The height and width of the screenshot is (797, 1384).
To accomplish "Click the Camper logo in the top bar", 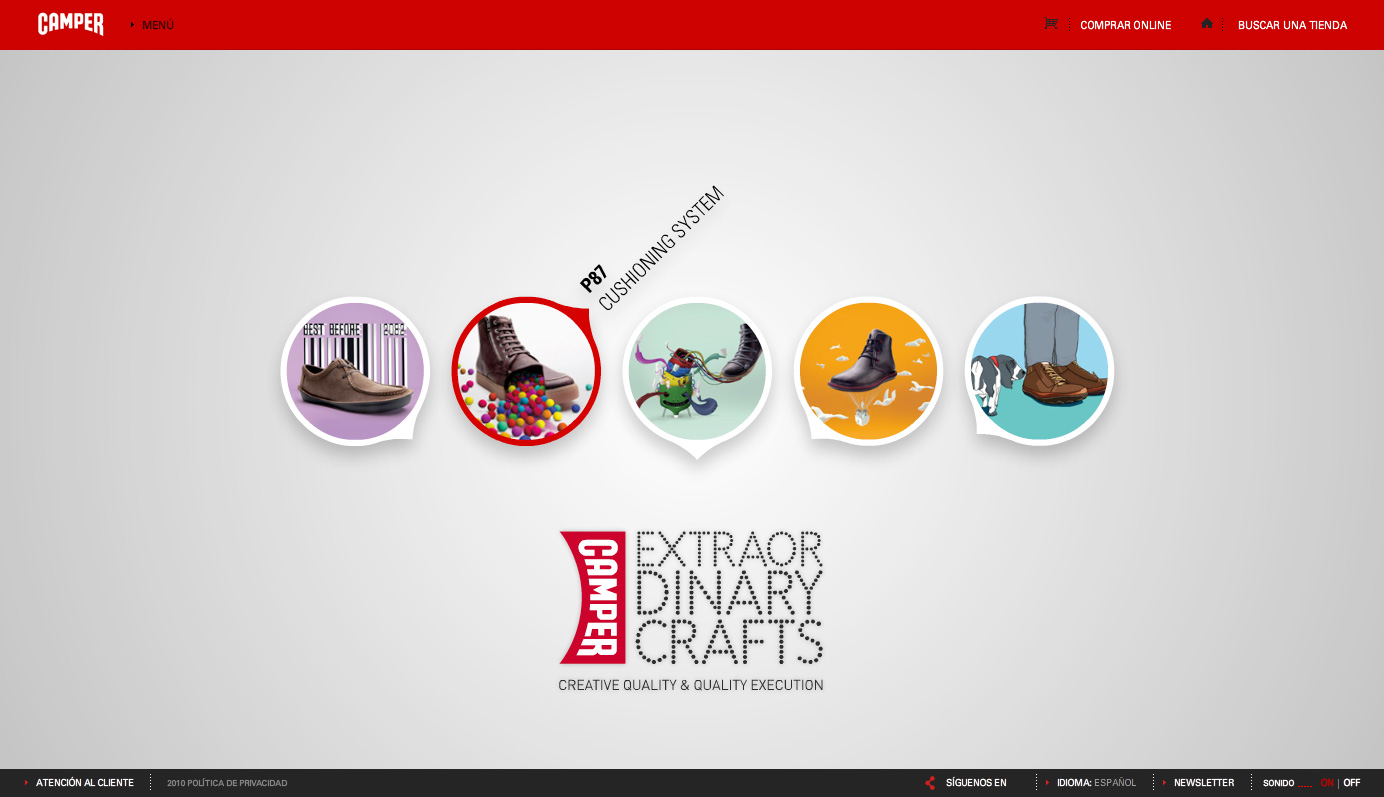I will click(70, 24).
